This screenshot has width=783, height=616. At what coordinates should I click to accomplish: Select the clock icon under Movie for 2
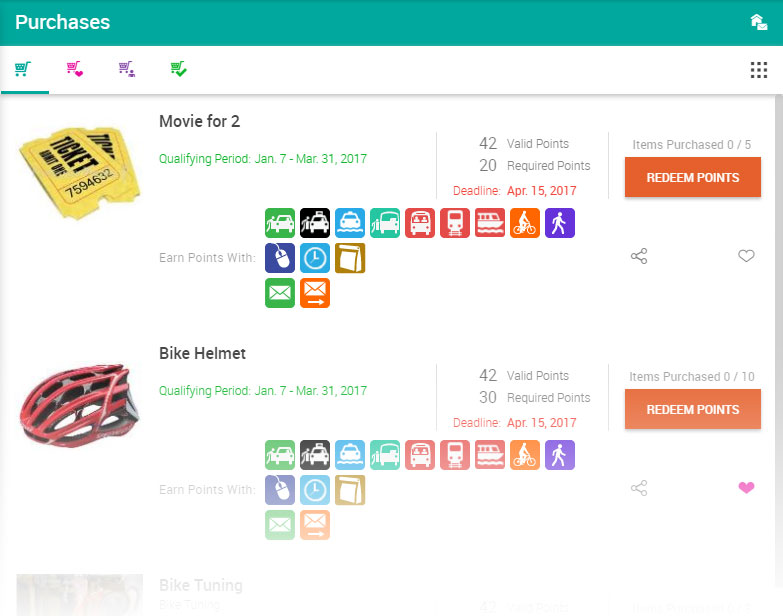point(315,258)
